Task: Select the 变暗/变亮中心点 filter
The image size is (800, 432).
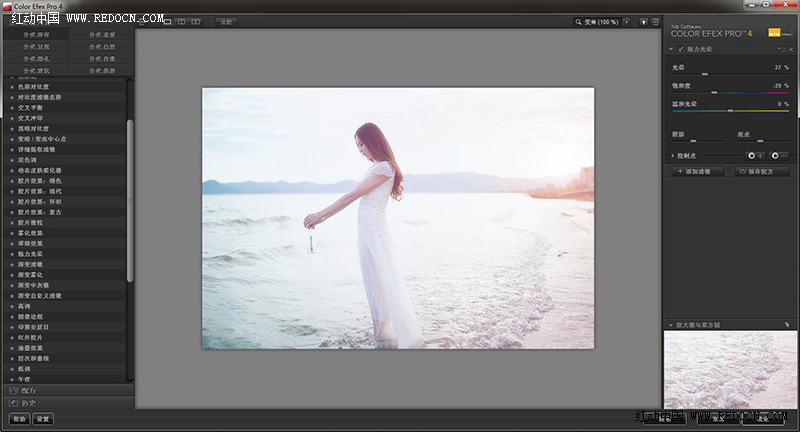Action: click(65, 139)
